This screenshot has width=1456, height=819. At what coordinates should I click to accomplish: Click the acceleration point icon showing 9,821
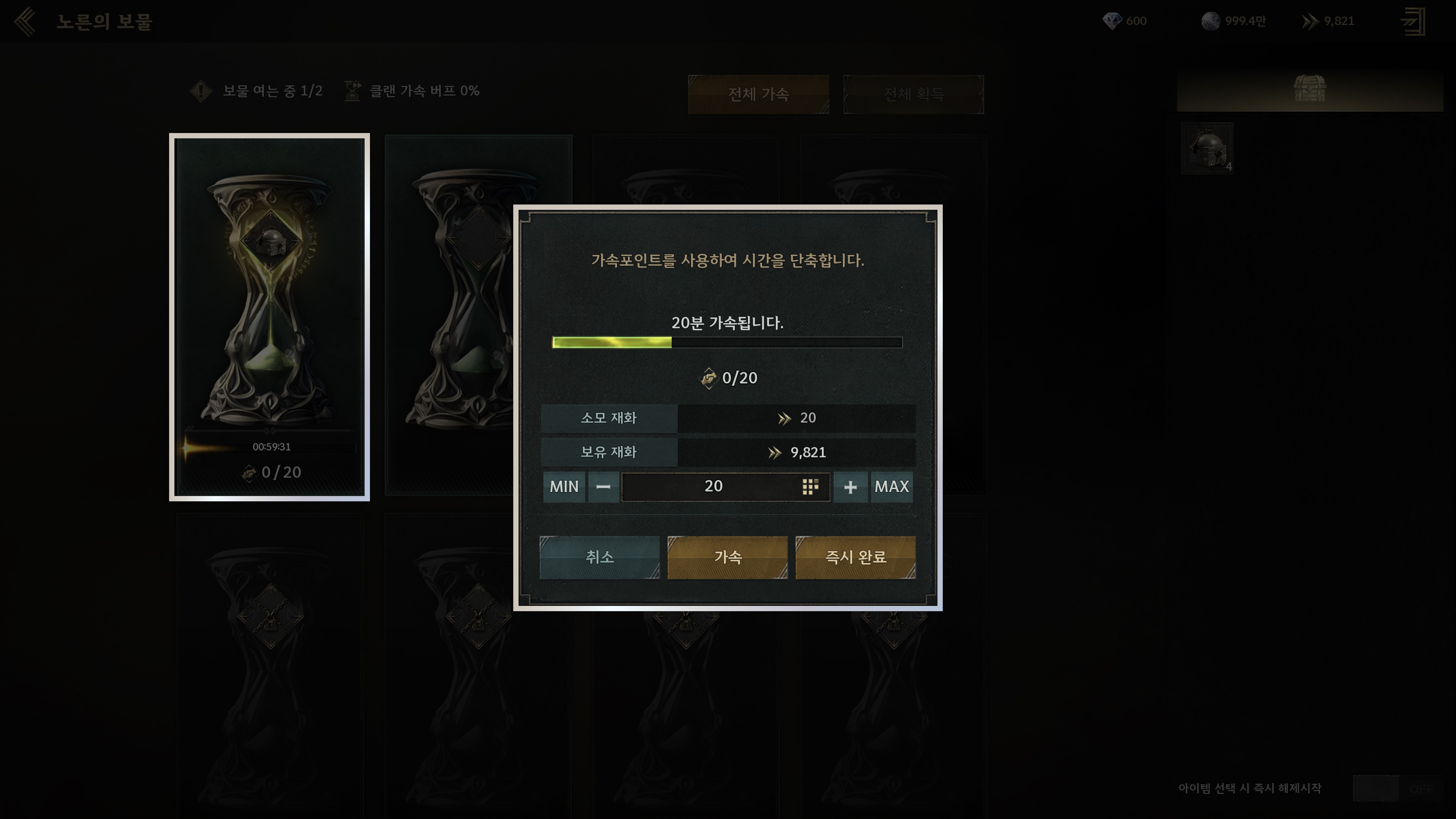pos(1310,22)
